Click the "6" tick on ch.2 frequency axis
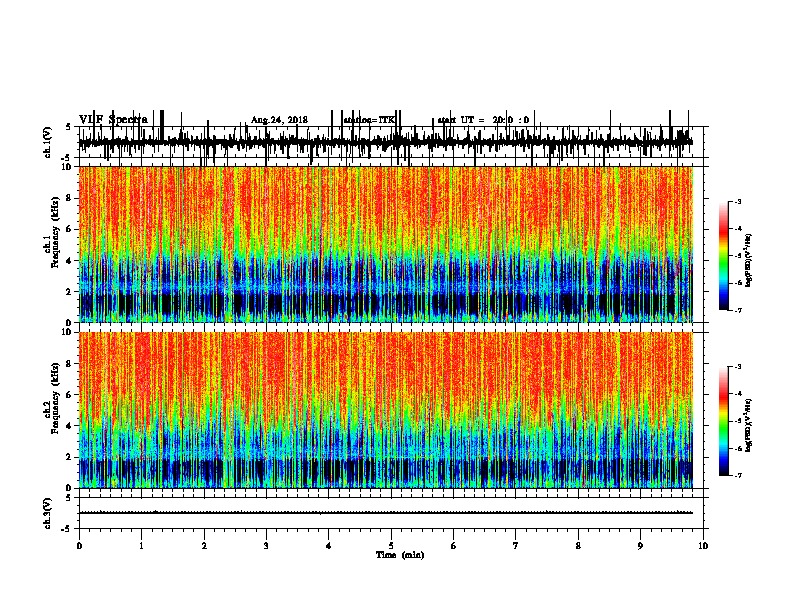The image size is (792, 612). [69, 395]
